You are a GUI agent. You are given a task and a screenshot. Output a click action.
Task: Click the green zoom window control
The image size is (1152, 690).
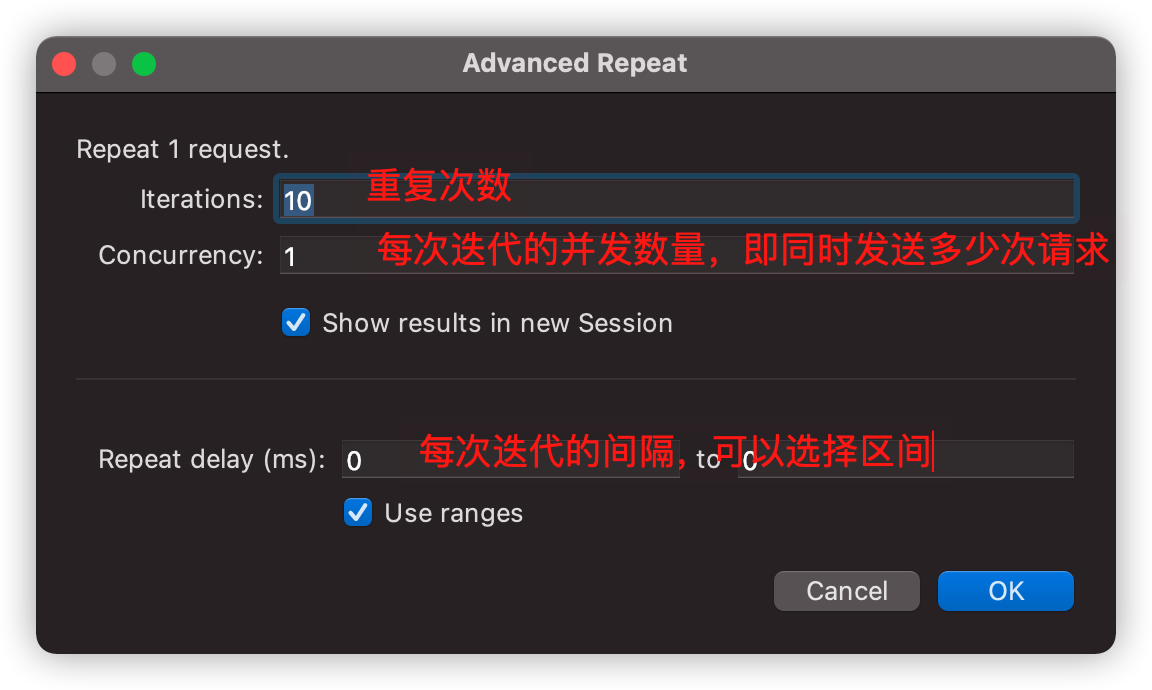coord(143,63)
